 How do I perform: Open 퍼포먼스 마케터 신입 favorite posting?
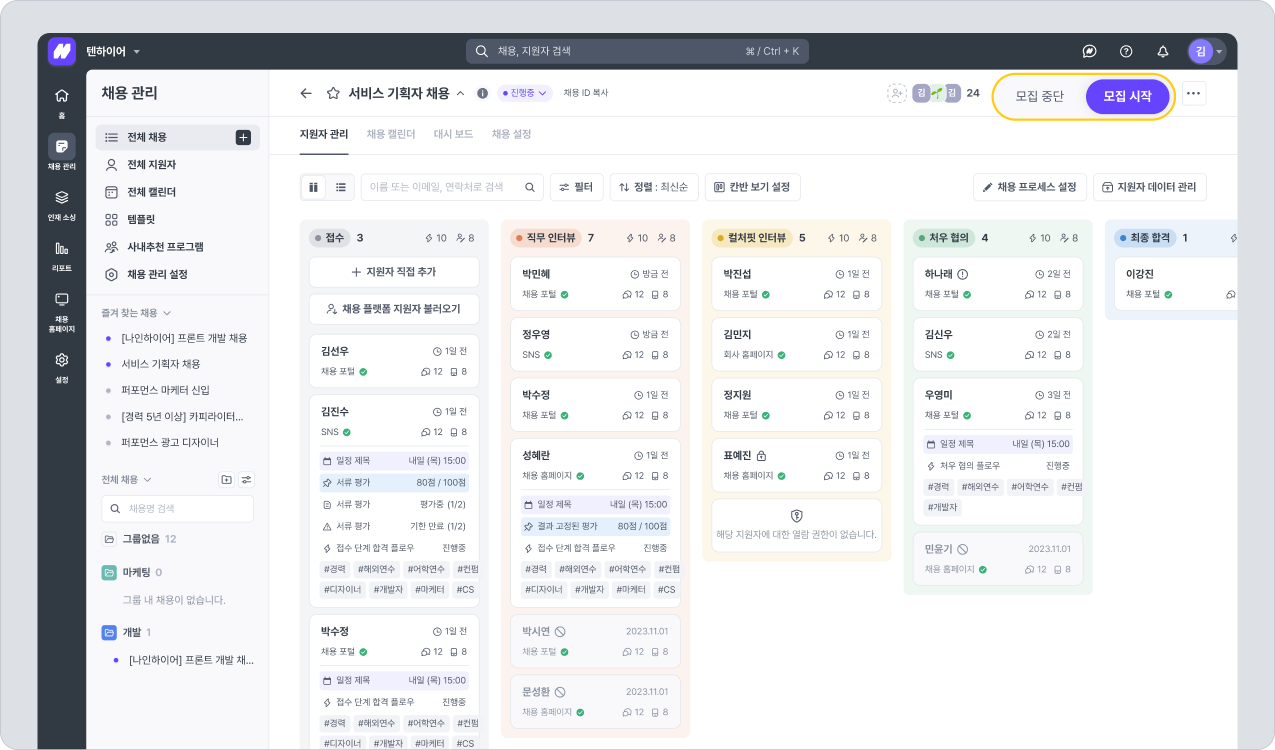pyautogui.click(x=165, y=391)
